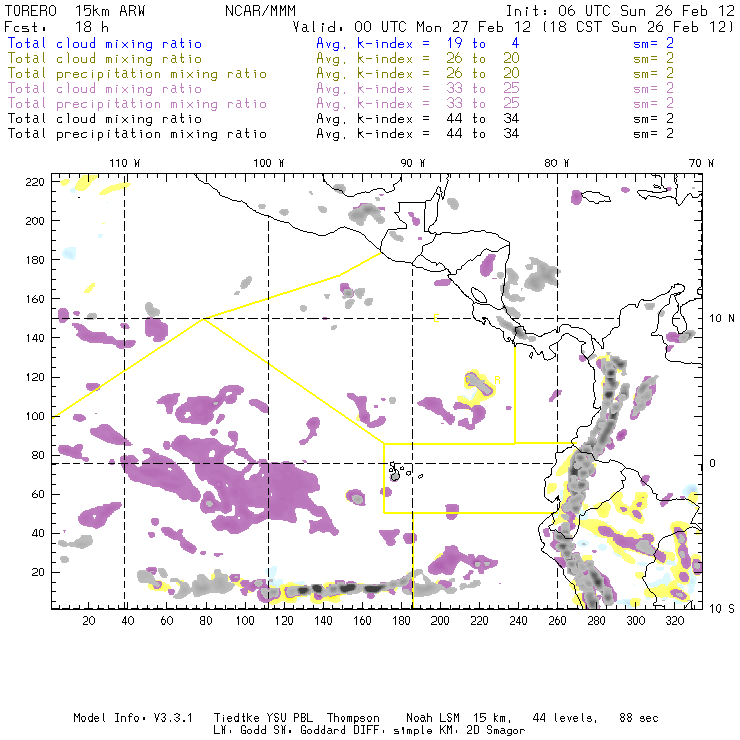
Task: Click the horizontal-axis tick label '240'
Action: coord(518,621)
